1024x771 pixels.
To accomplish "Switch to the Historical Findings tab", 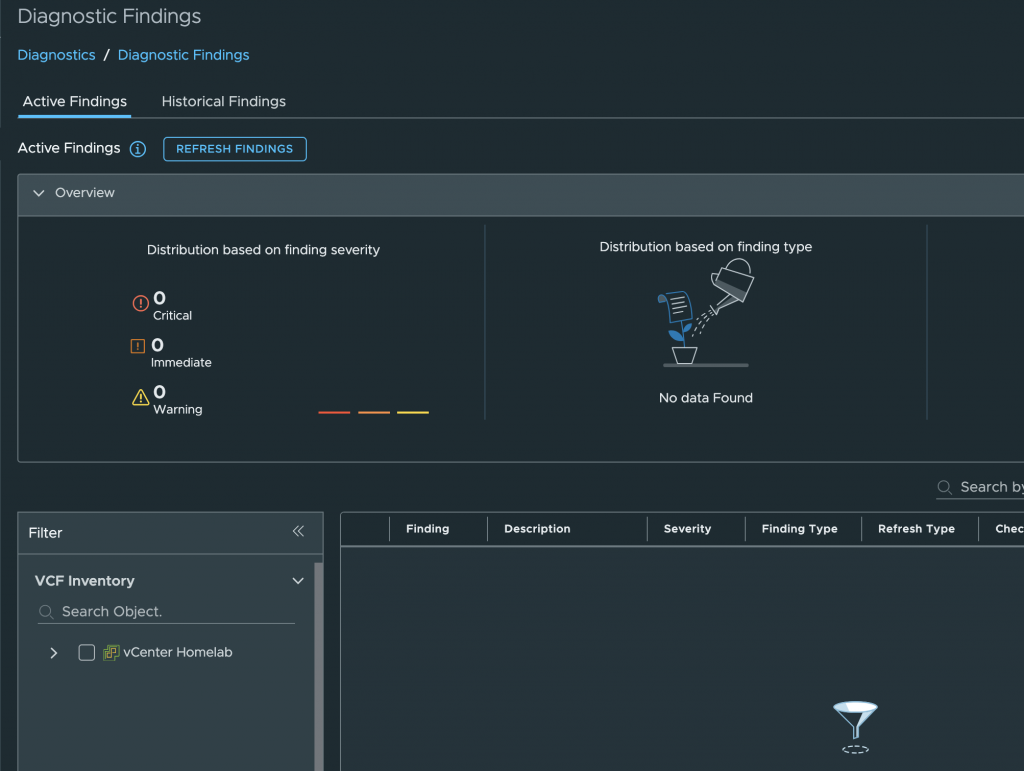I will 223,101.
